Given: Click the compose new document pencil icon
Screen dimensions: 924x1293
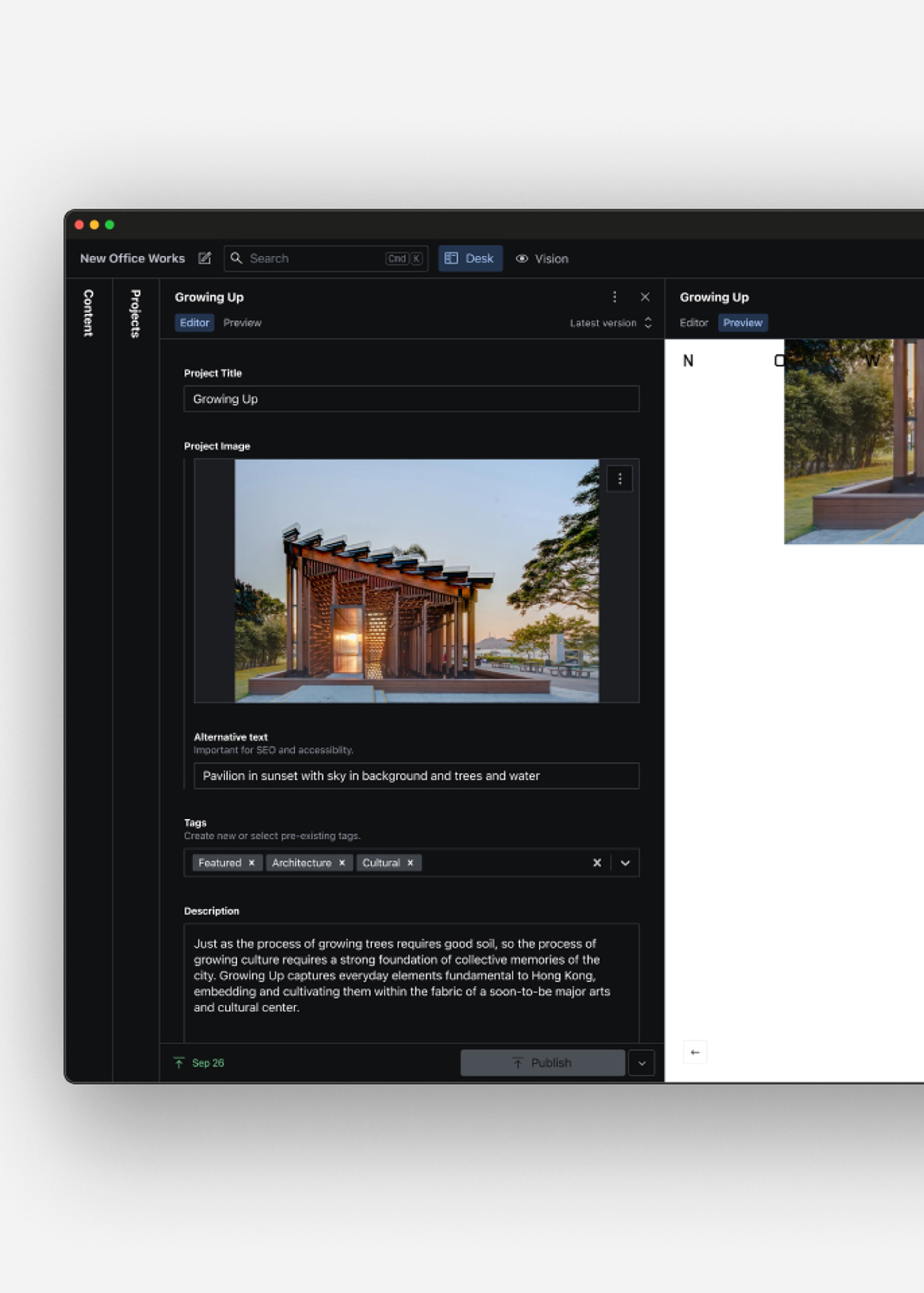Looking at the screenshot, I should [204, 258].
